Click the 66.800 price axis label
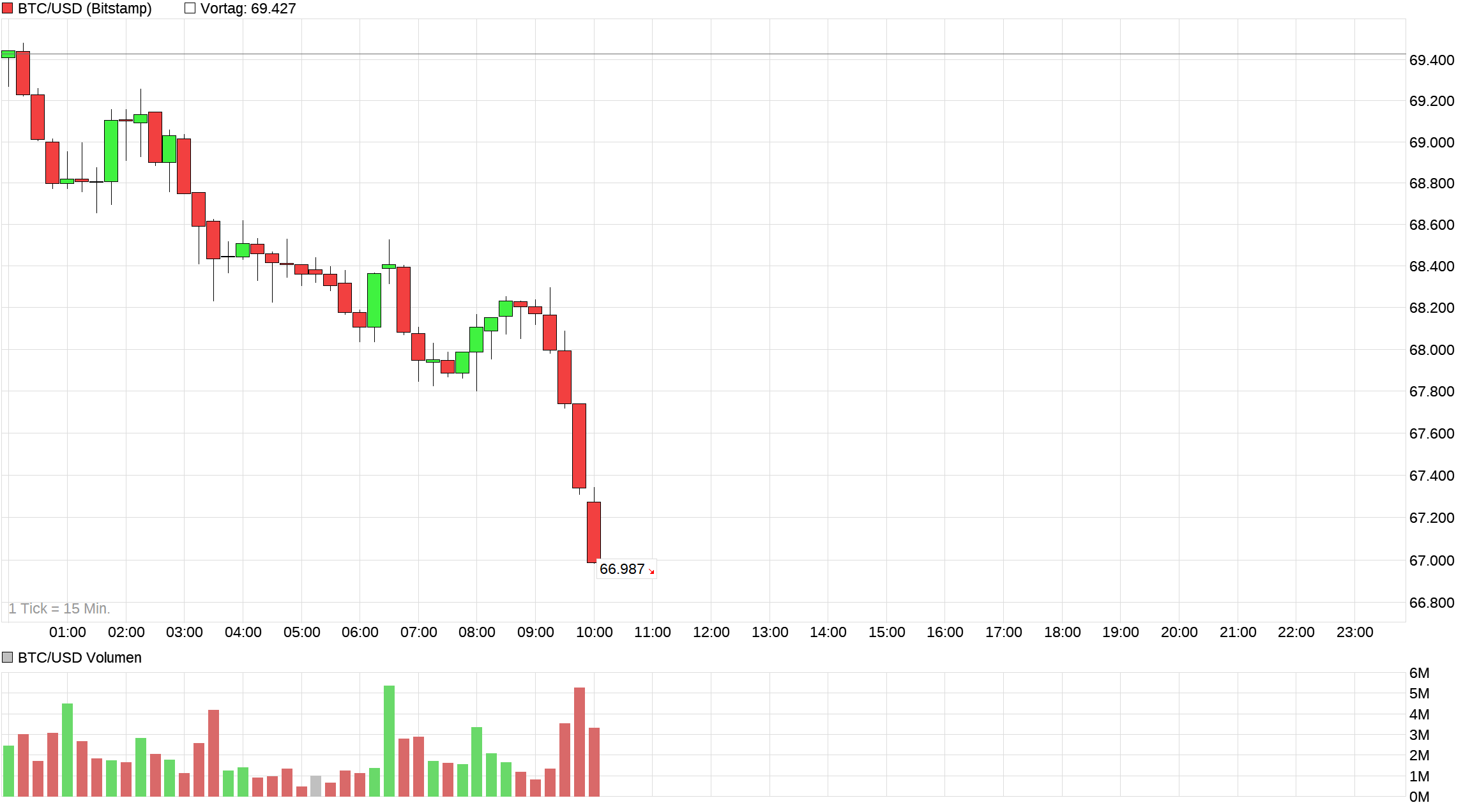The width and height of the screenshot is (1463, 812). tap(1431, 603)
